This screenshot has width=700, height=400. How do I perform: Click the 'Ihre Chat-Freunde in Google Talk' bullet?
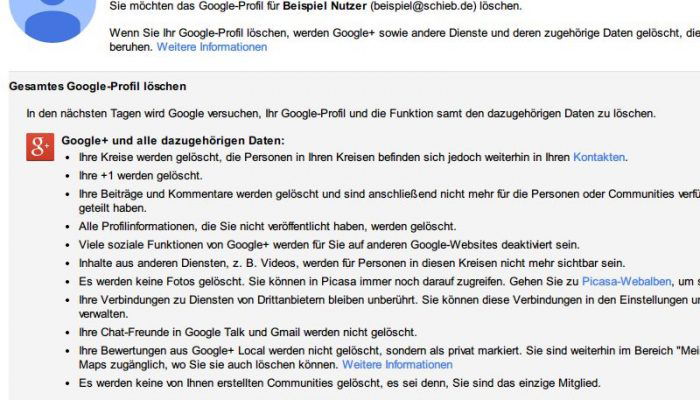pyautogui.click(x=248, y=332)
